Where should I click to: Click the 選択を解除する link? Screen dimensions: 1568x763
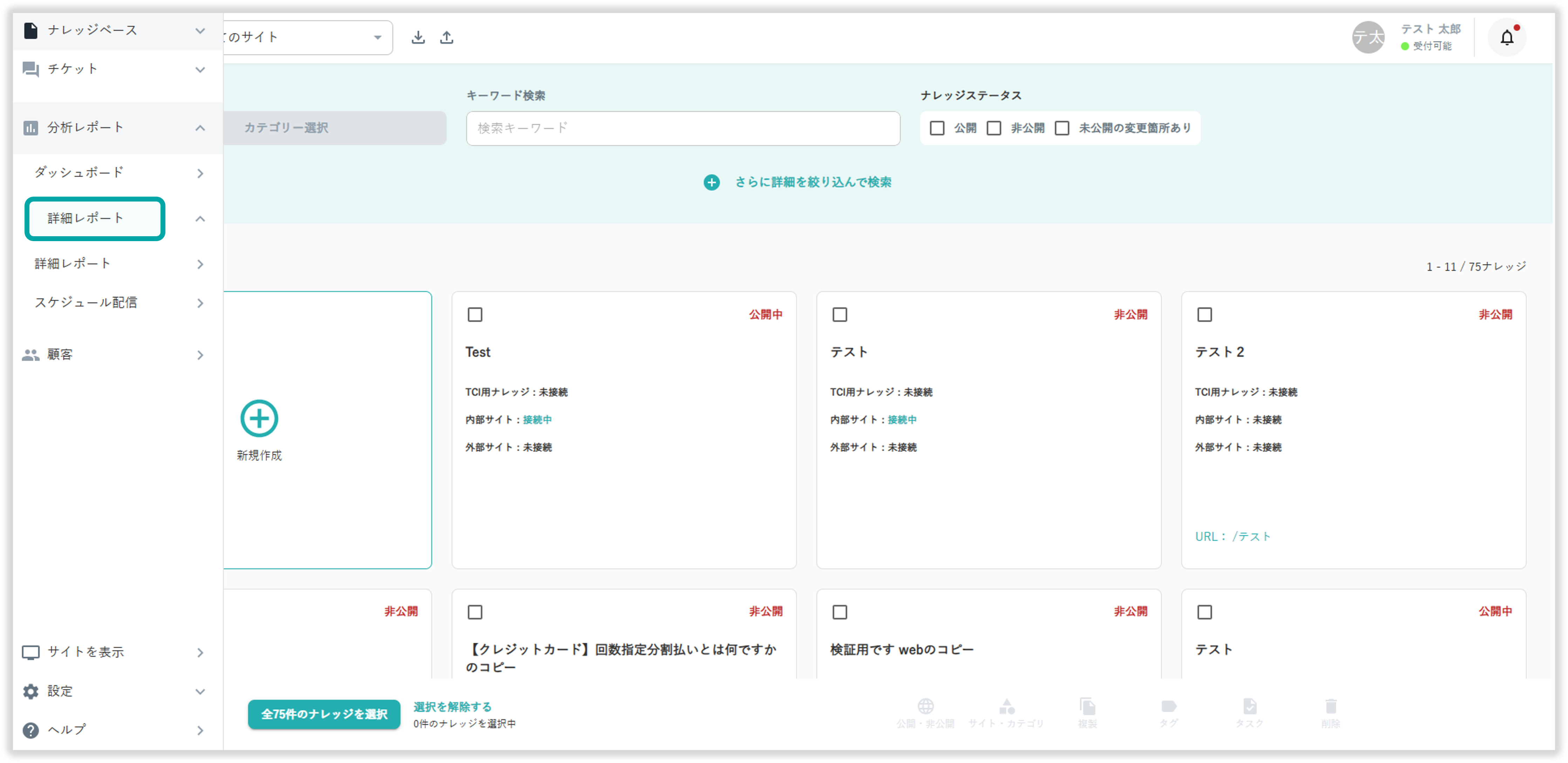(x=452, y=706)
